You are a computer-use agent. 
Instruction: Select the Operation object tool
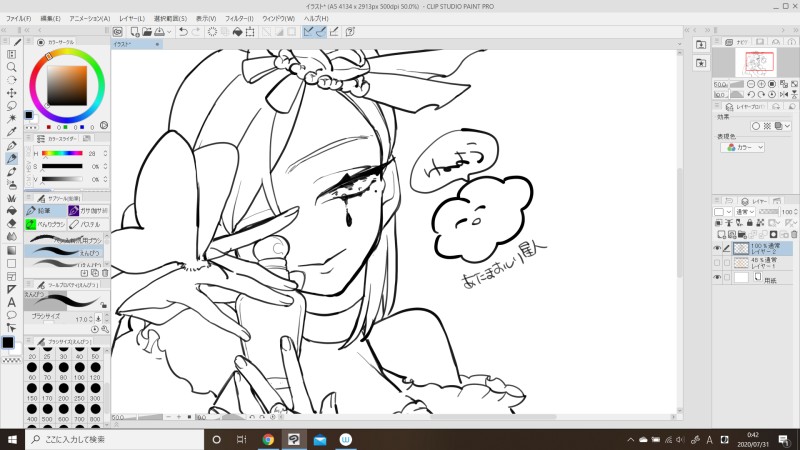click(11, 328)
